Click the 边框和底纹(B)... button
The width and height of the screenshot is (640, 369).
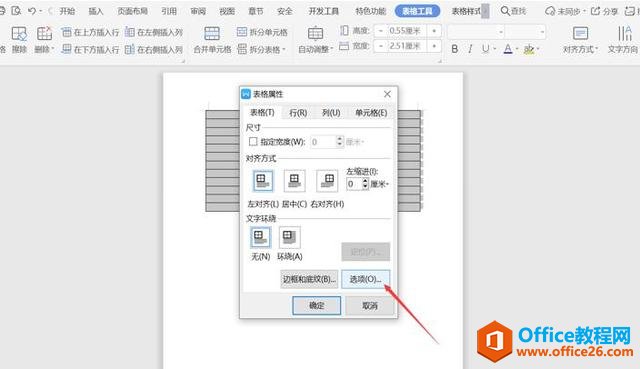pos(309,279)
